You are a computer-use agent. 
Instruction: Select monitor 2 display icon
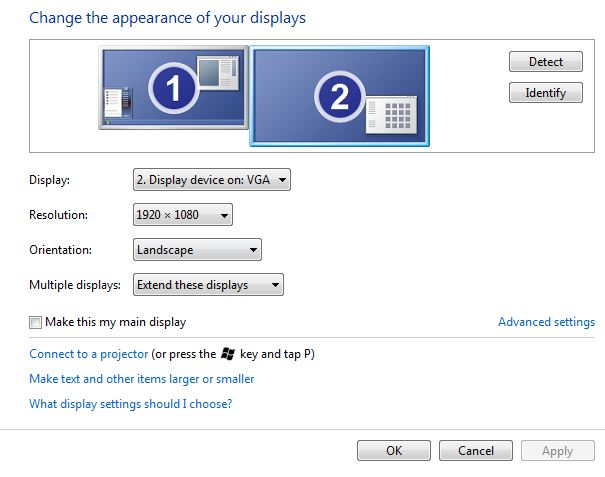340,96
